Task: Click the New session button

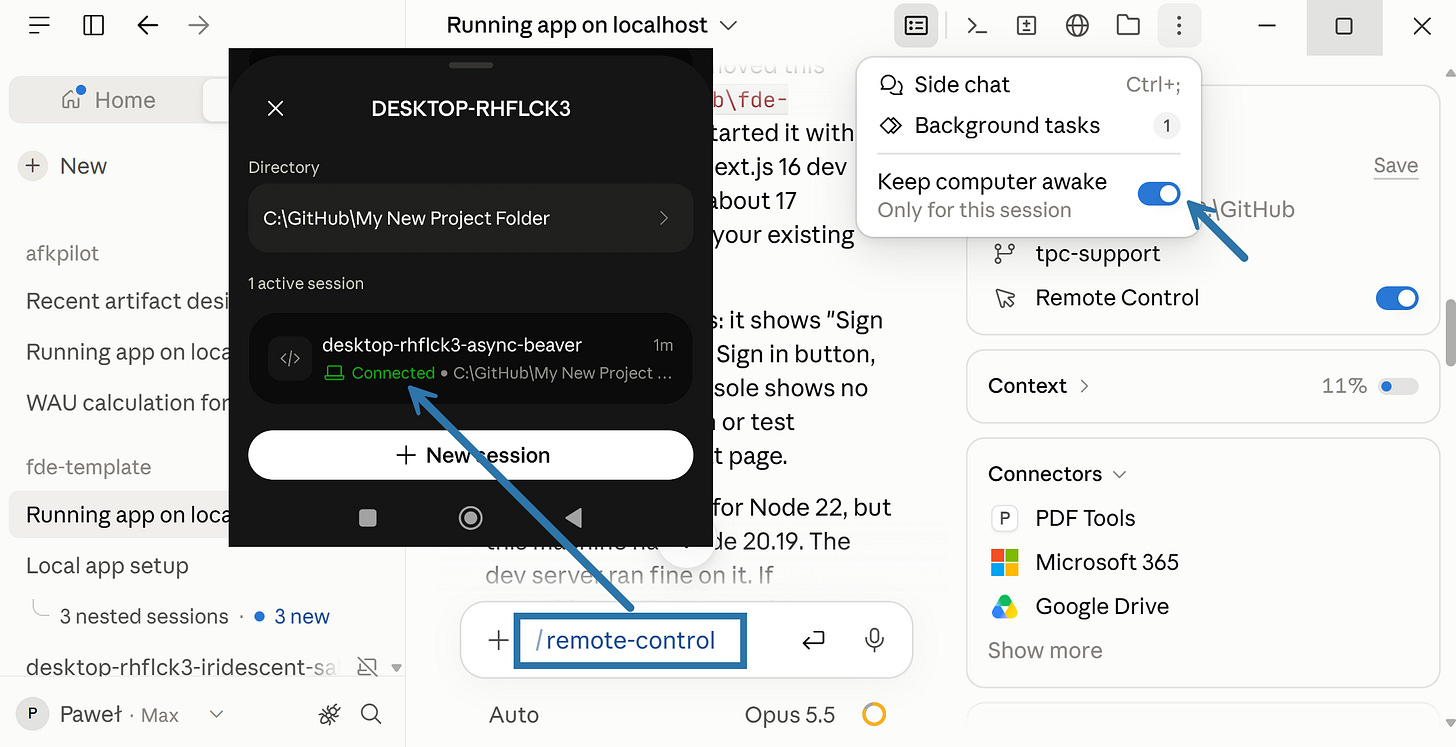Action: tap(471, 455)
